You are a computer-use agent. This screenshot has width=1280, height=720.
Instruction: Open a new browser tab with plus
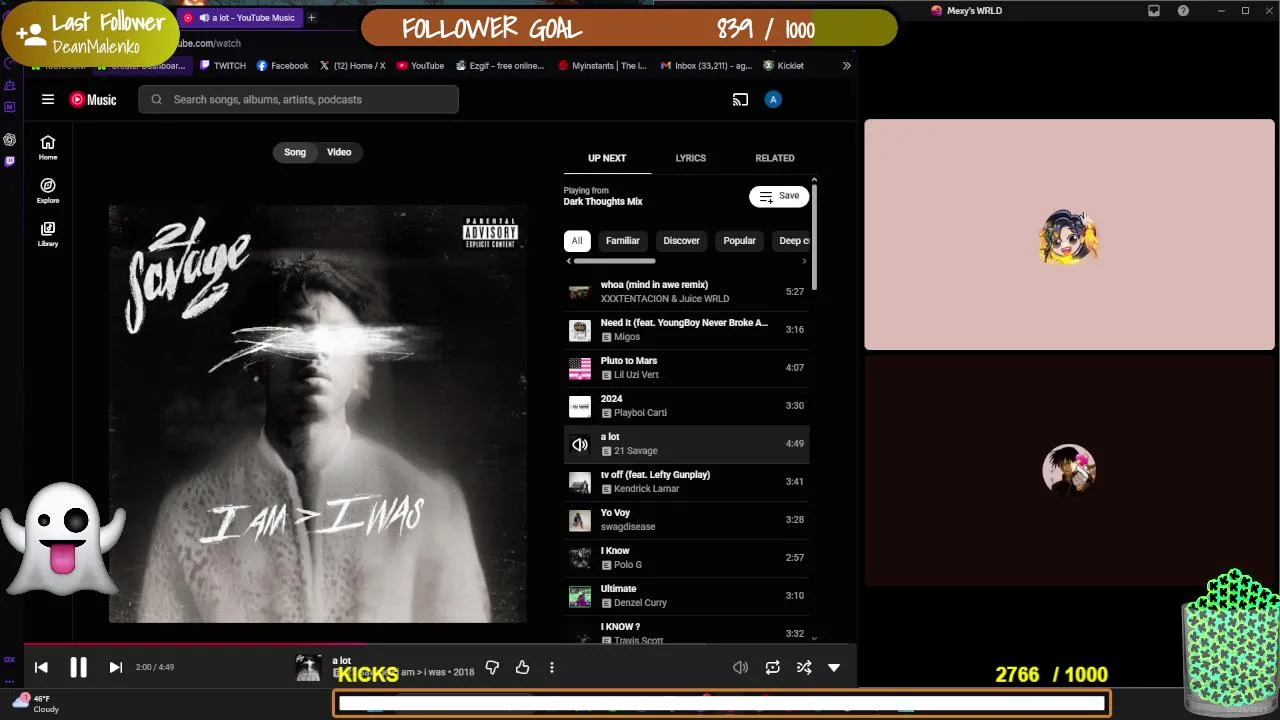(x=311, y=17)
